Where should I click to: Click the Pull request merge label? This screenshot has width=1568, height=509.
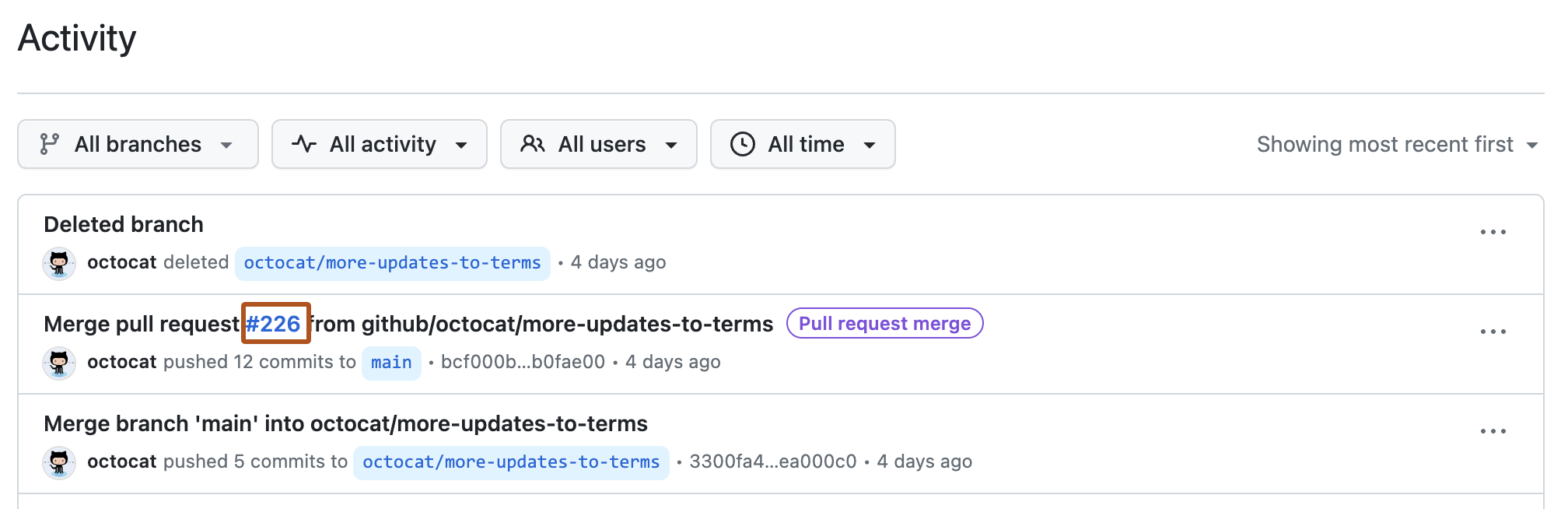[884, 323]
